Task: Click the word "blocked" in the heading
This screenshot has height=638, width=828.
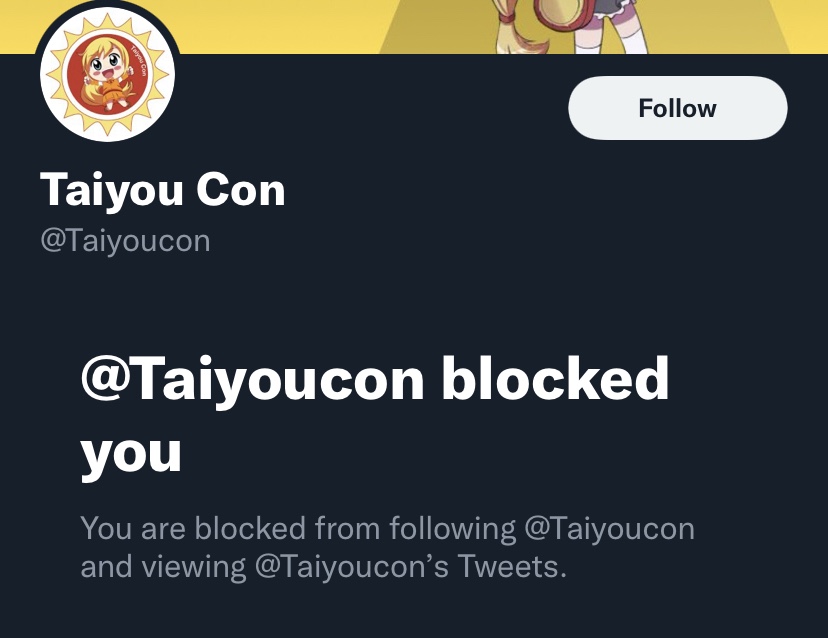Action: pos(555,378)
